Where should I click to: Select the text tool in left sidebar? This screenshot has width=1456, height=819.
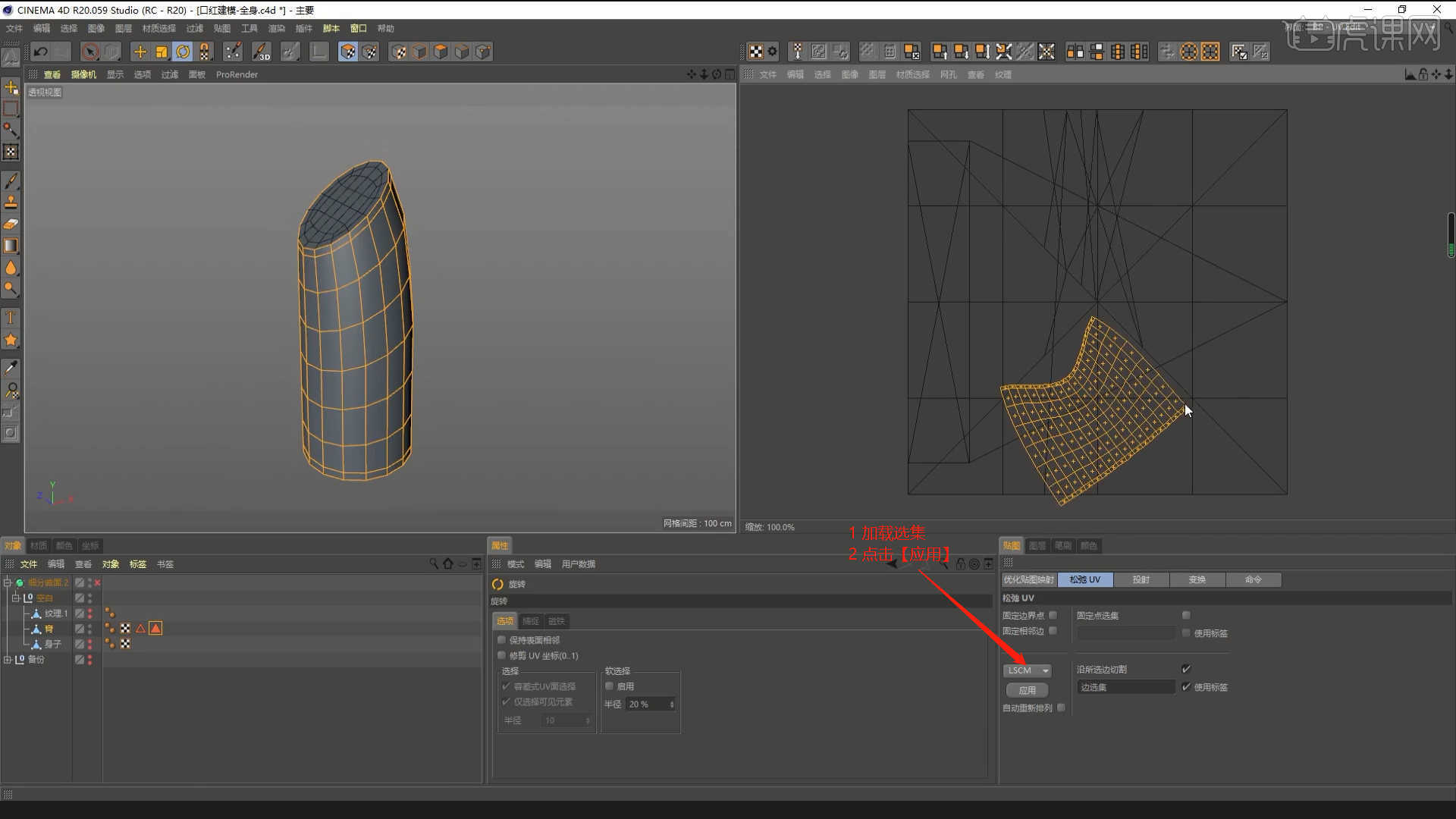11,317
